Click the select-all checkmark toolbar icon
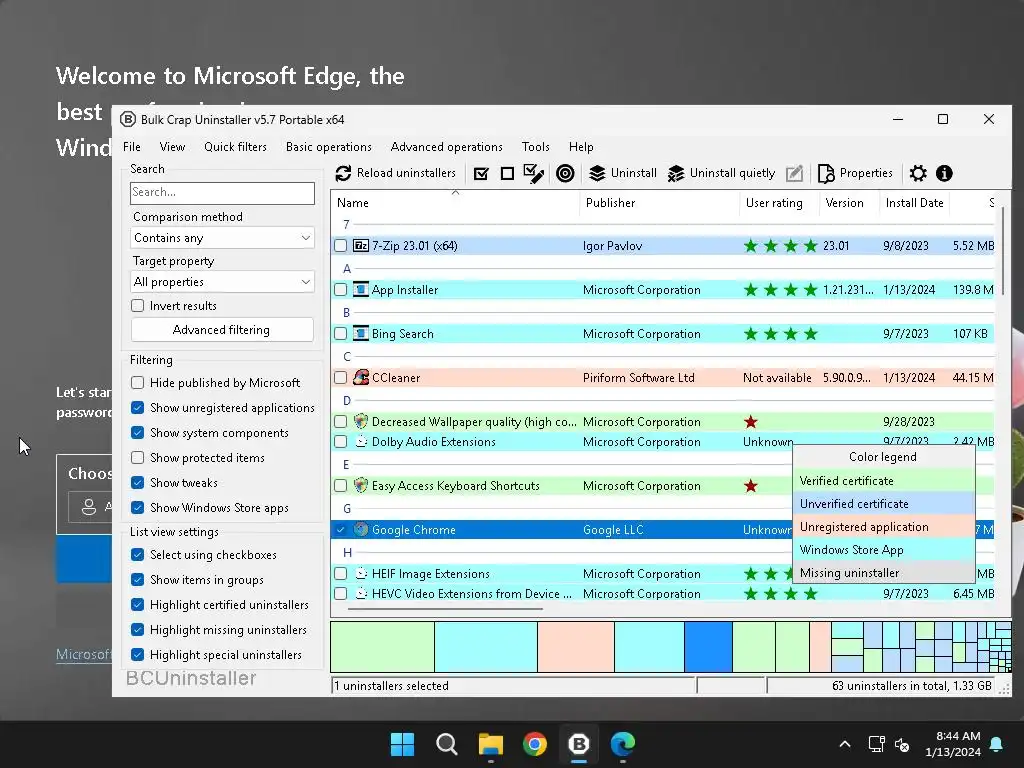1024x768 pixels. pos(481,174)
